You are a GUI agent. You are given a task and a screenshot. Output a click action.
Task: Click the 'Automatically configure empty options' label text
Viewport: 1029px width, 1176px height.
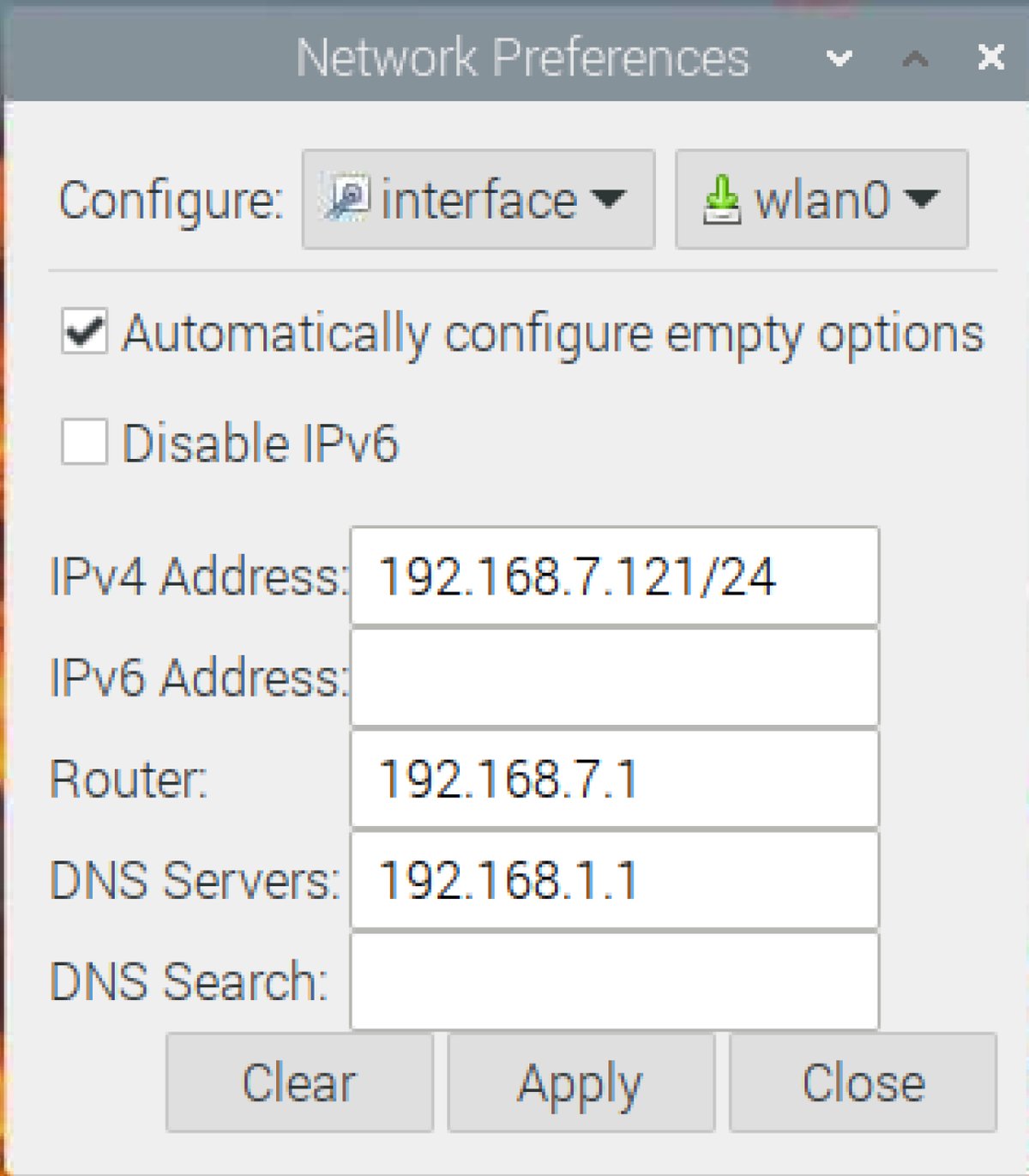point(552,334)
